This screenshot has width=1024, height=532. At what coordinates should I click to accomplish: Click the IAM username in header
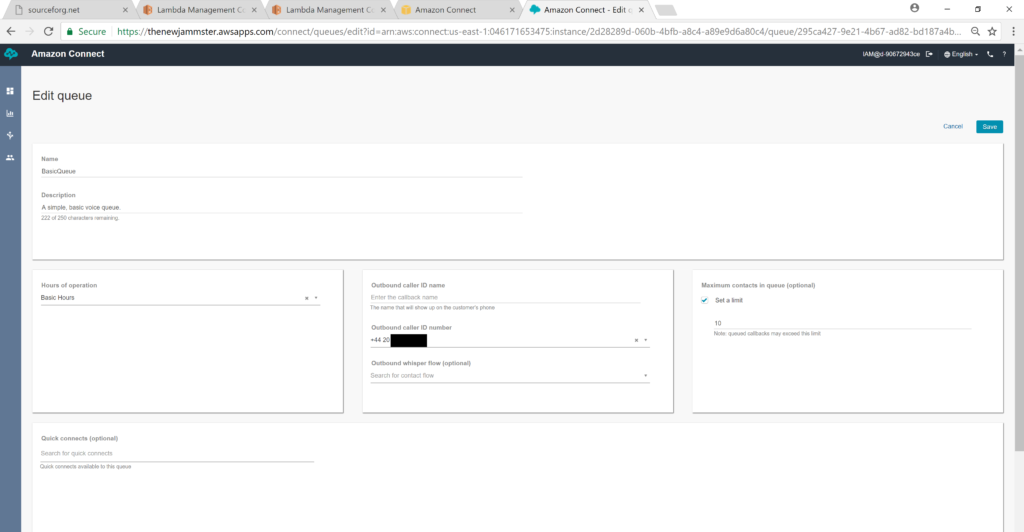pyautogui.click(x=891, y=54)
